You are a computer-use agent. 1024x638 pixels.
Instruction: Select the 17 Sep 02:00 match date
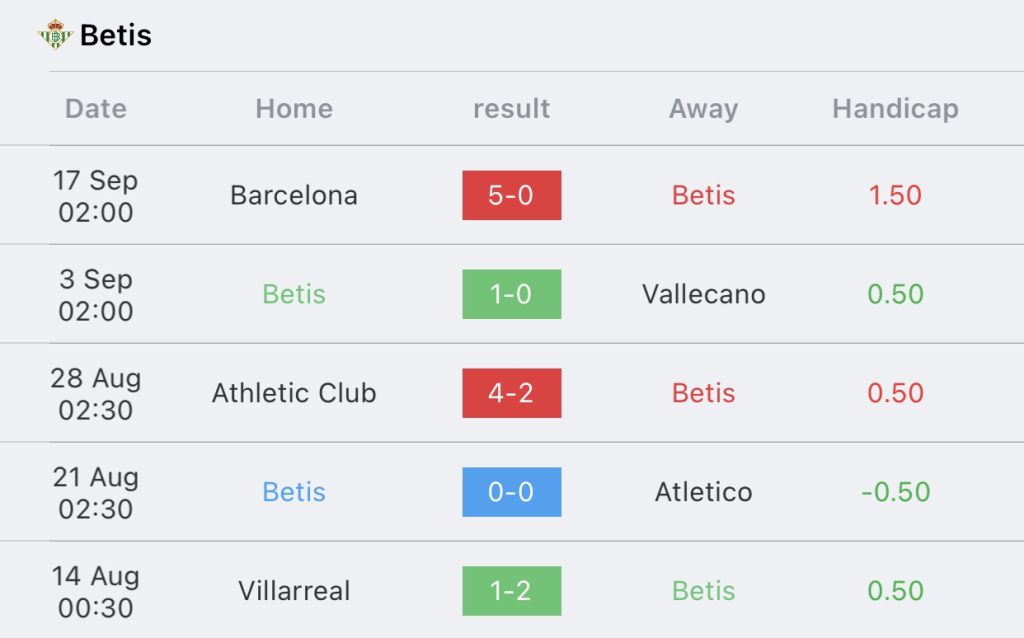(x=96, y=196)
